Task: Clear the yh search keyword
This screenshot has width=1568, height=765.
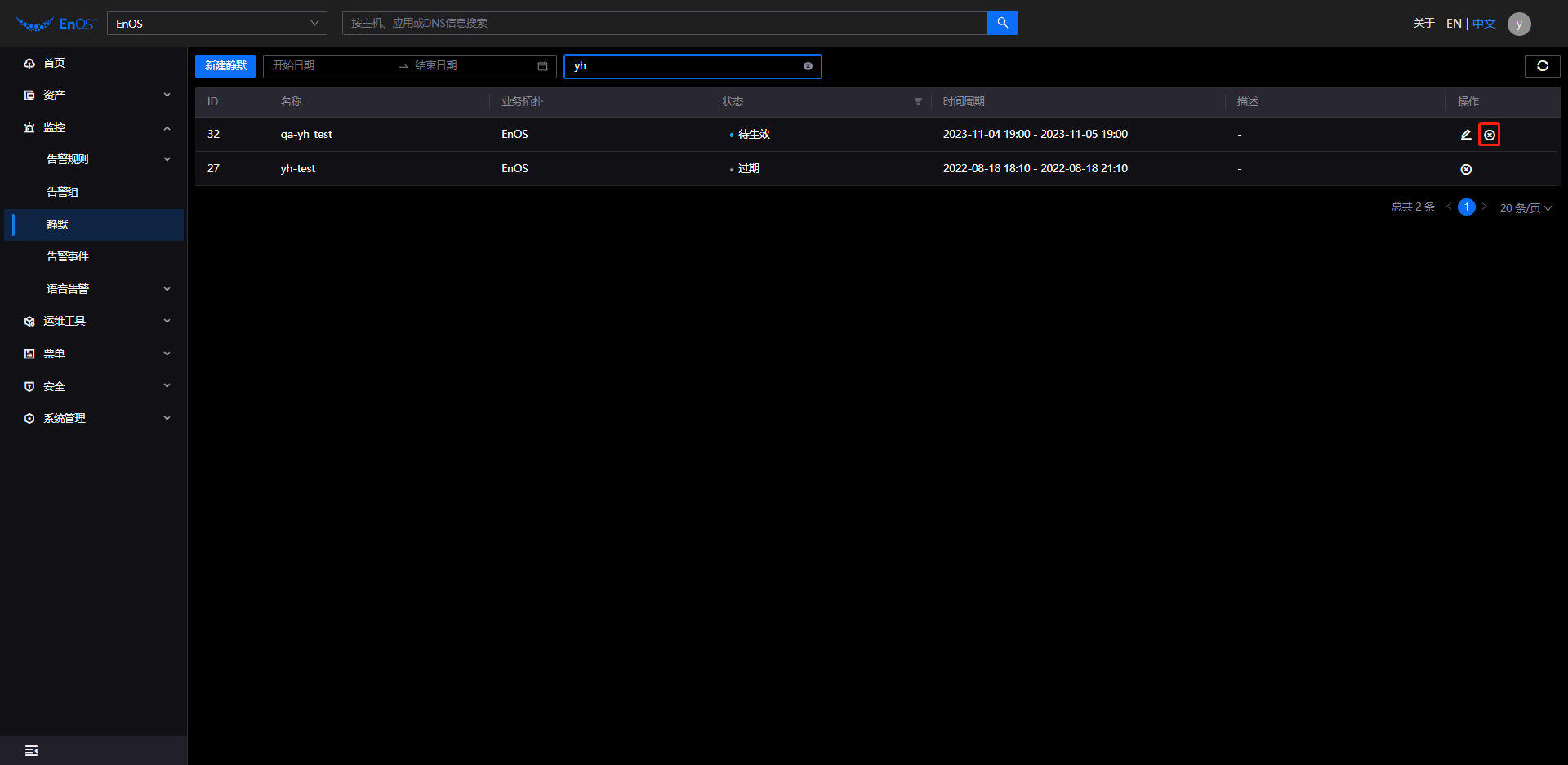Action: [x=808, y=66]
